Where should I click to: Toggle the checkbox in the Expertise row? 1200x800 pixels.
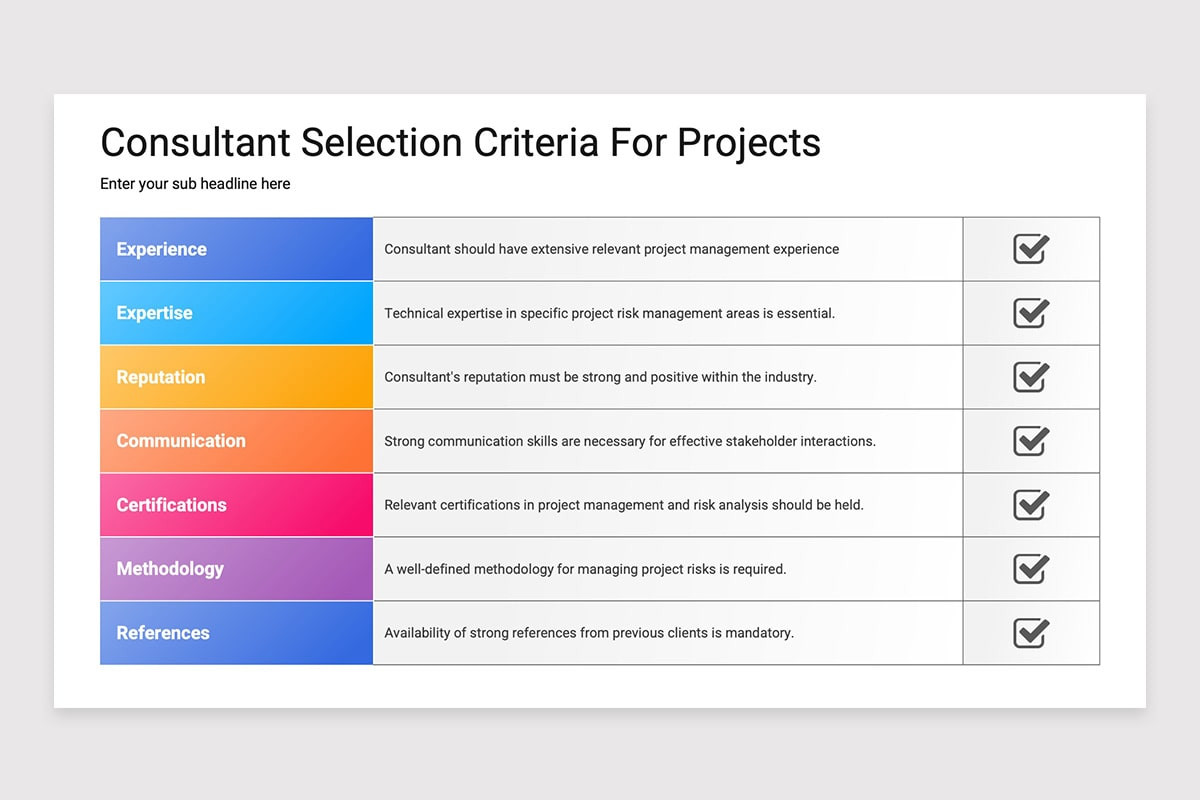(1031, 313)
